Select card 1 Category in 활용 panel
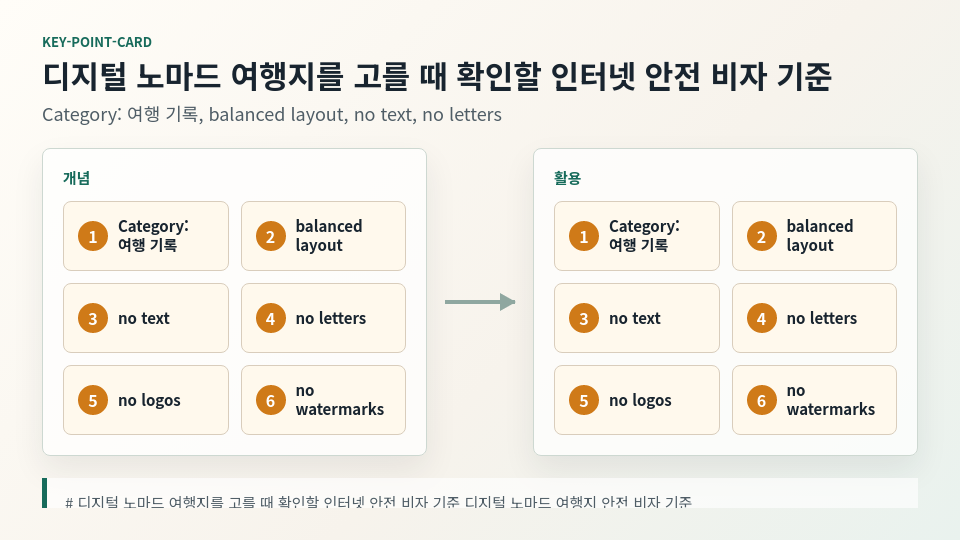 637,236
